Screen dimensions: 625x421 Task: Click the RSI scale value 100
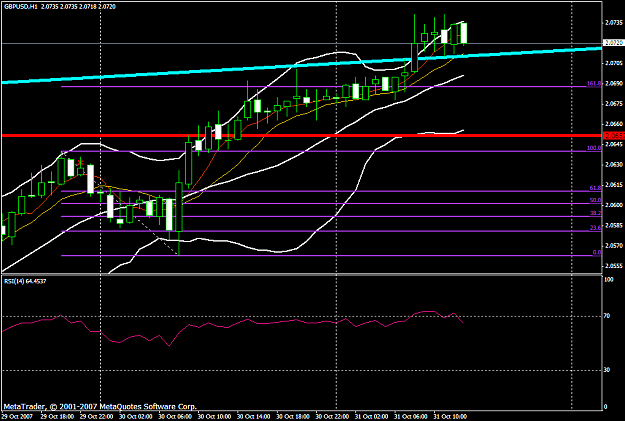coord(609,280)
